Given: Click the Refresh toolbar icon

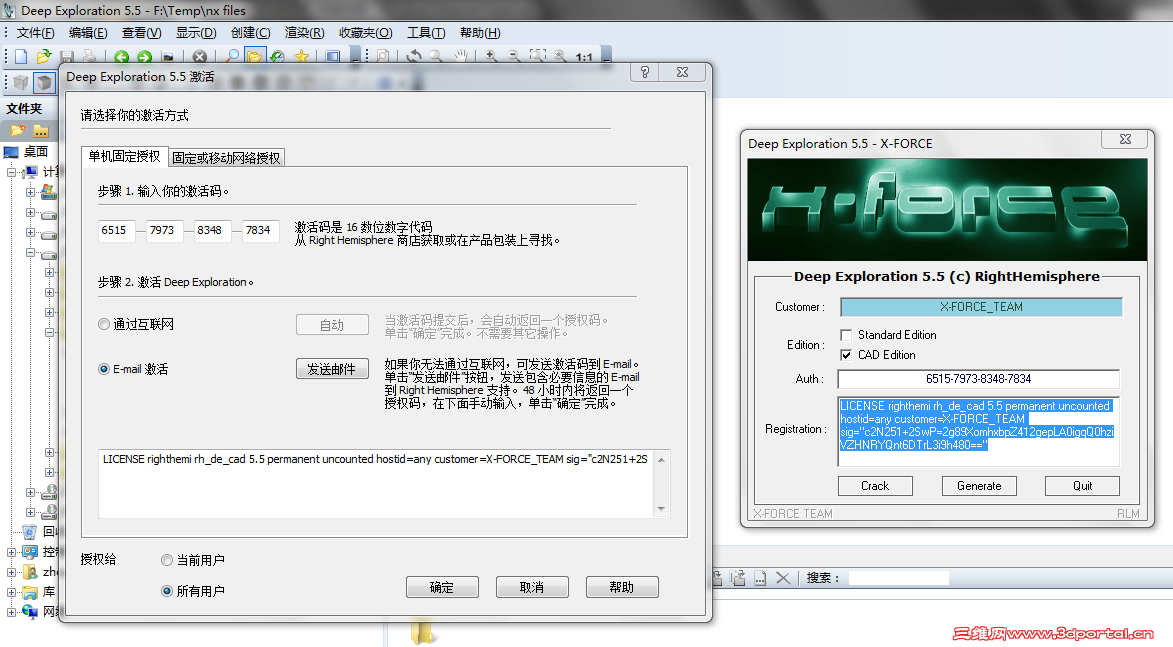Looking at the screenshot, I should pos(278,56).
